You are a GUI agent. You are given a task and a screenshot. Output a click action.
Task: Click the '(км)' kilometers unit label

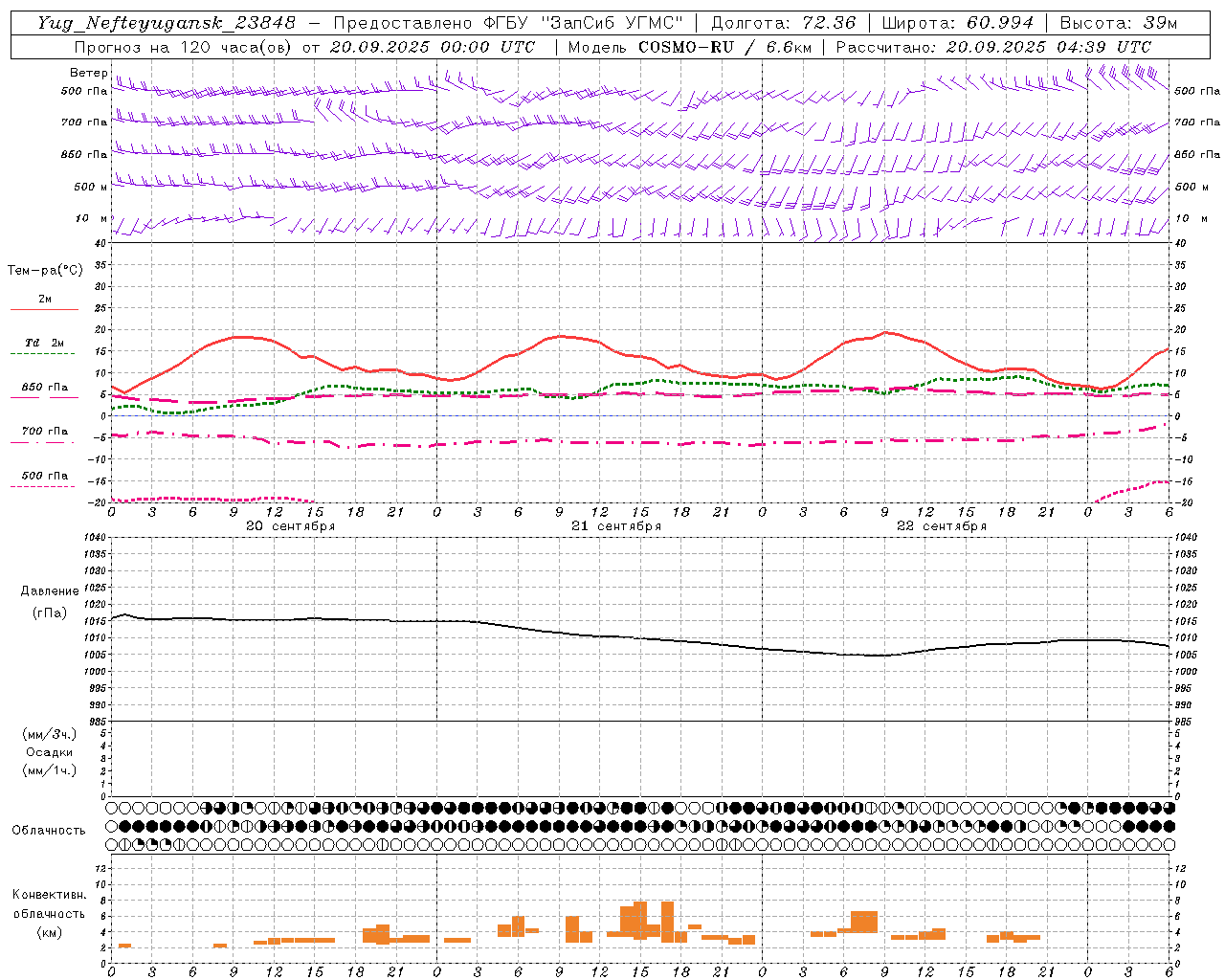click(50, 932)
